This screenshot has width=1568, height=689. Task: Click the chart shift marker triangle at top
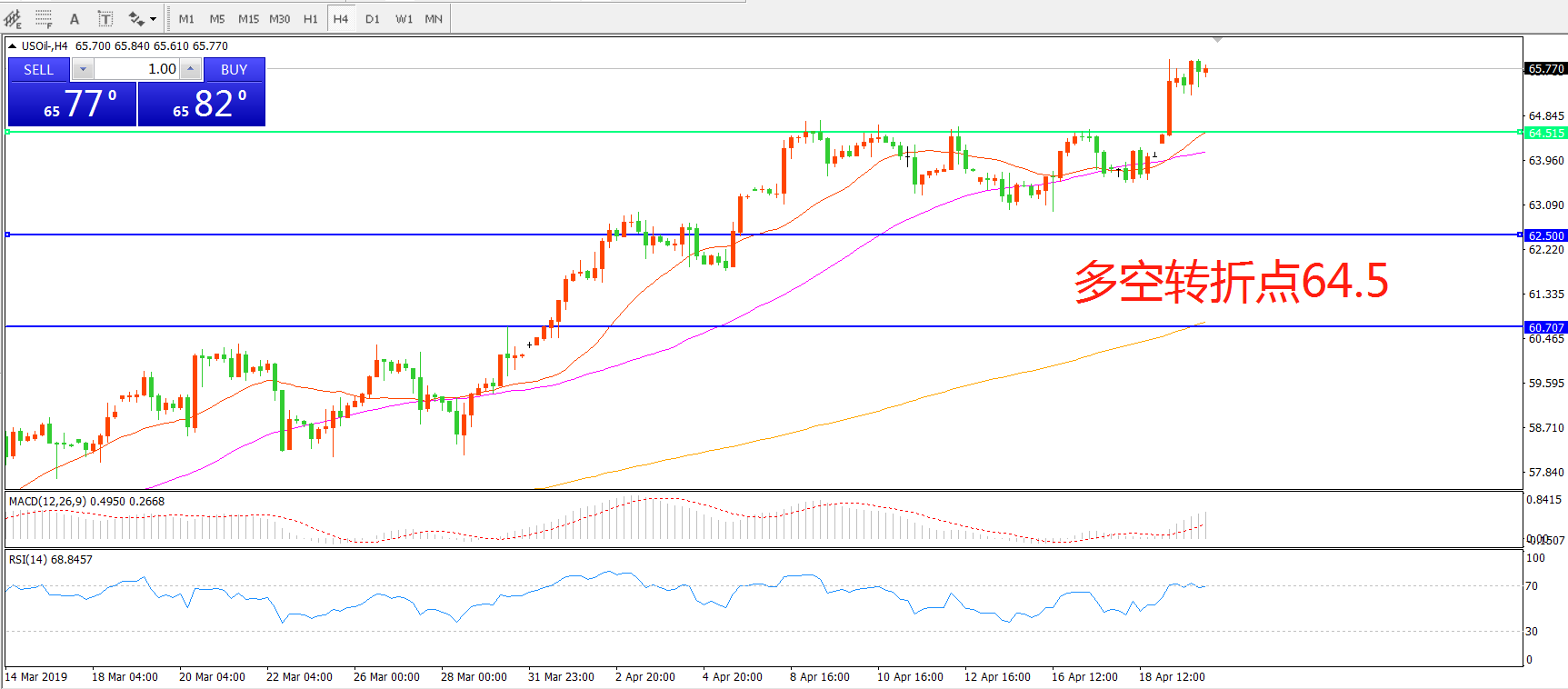click(1217, 40)
